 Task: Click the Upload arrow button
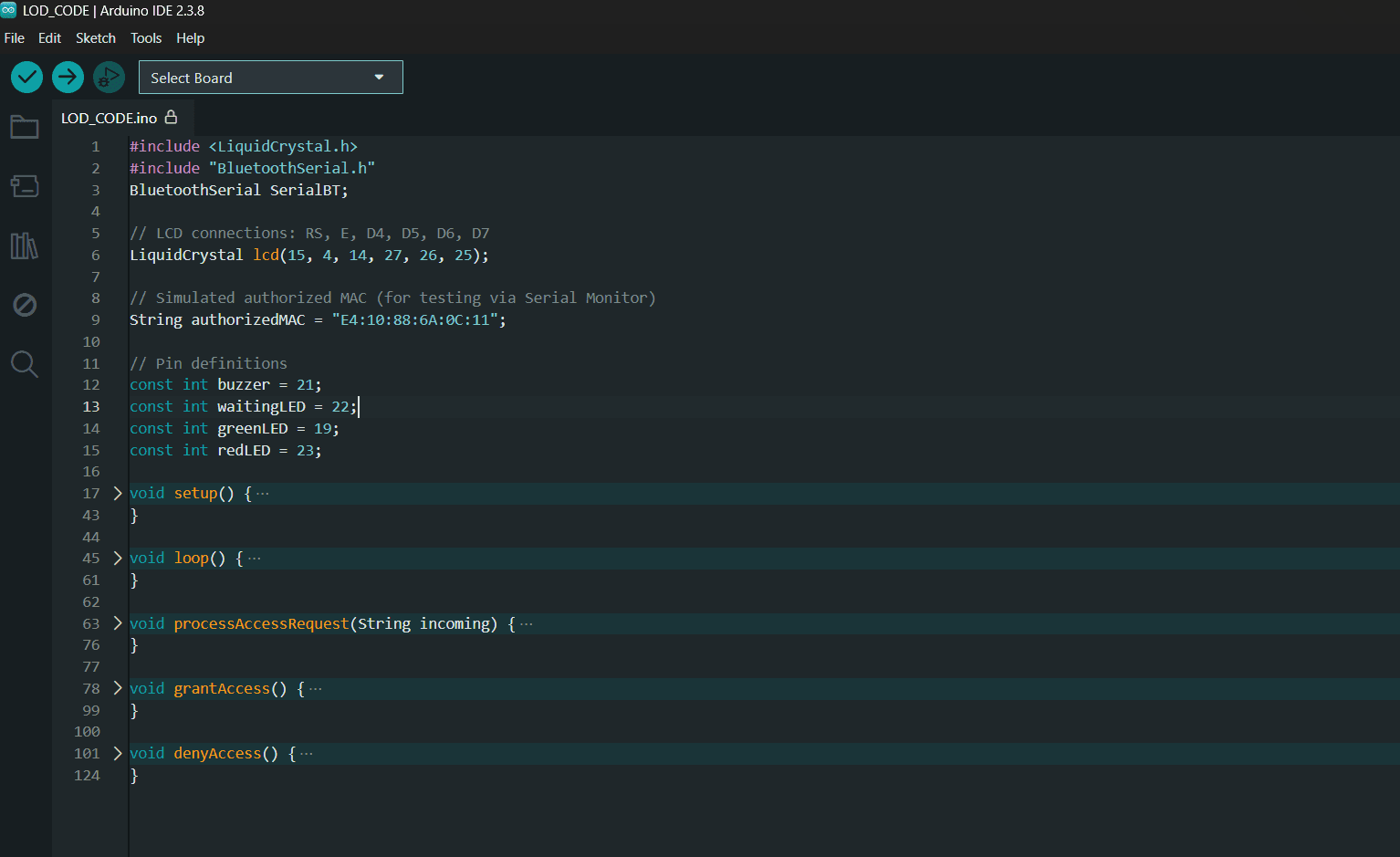pyautogui.click(x=68, y=78)
